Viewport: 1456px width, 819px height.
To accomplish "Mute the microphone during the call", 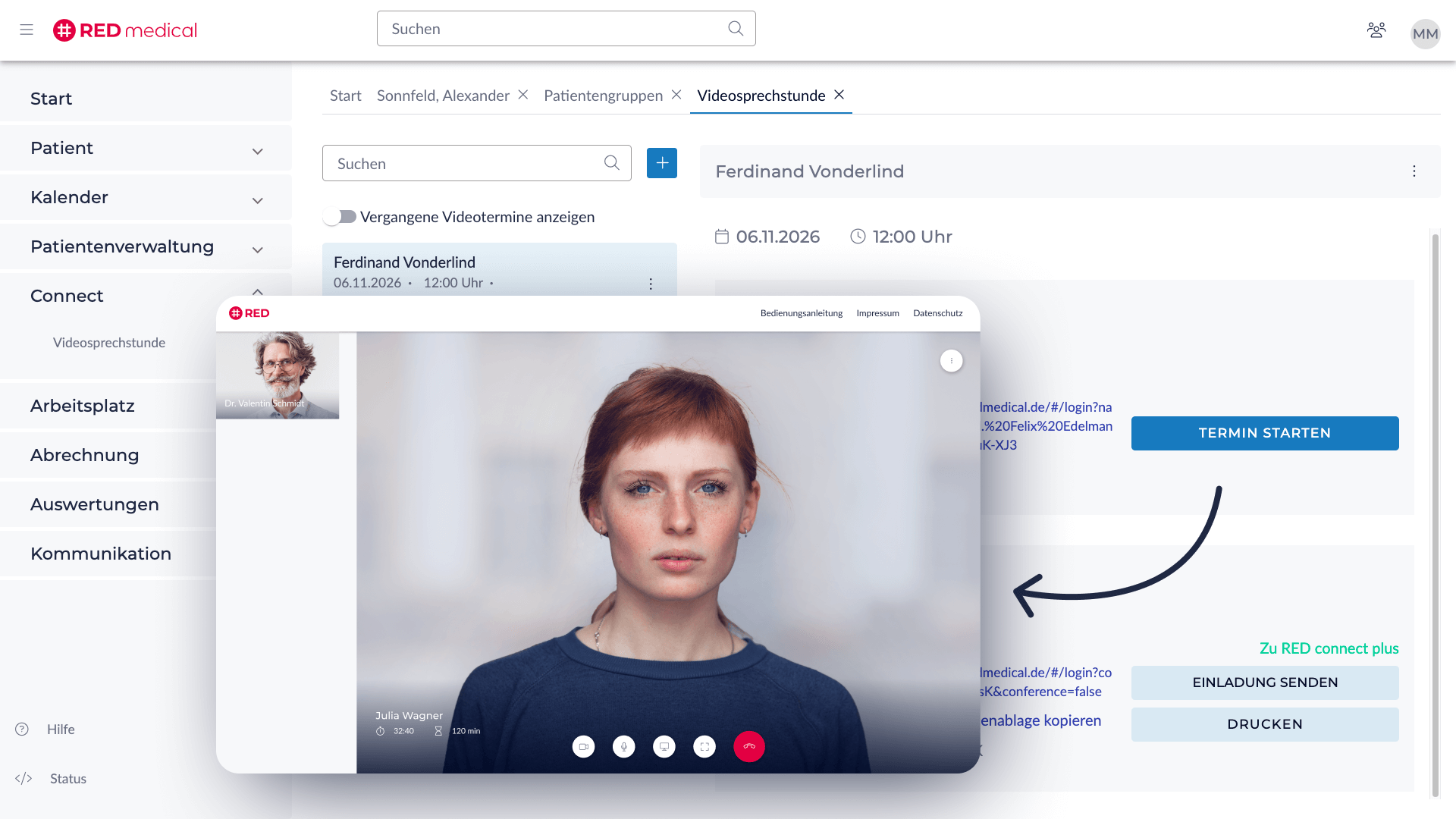I will [623, 746].
